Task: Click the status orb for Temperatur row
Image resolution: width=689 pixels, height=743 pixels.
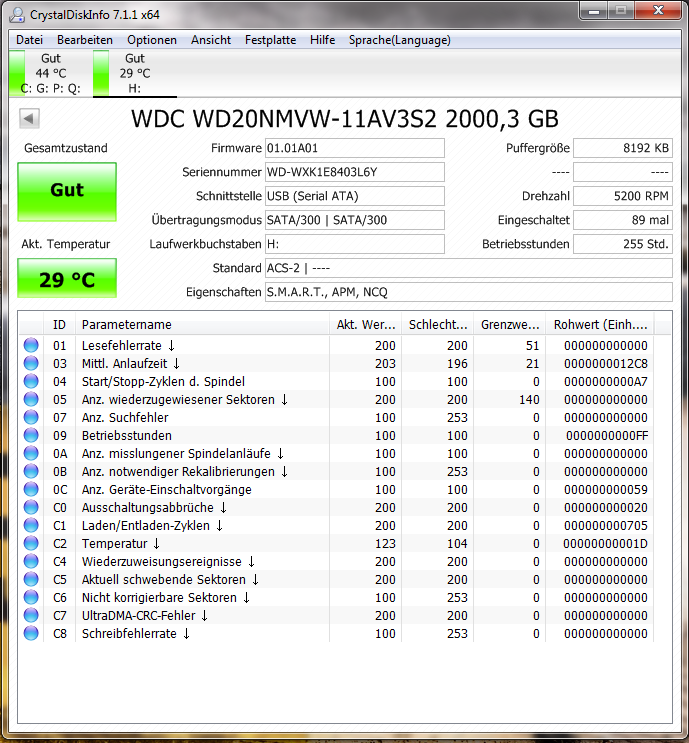Action: point(31,543)
